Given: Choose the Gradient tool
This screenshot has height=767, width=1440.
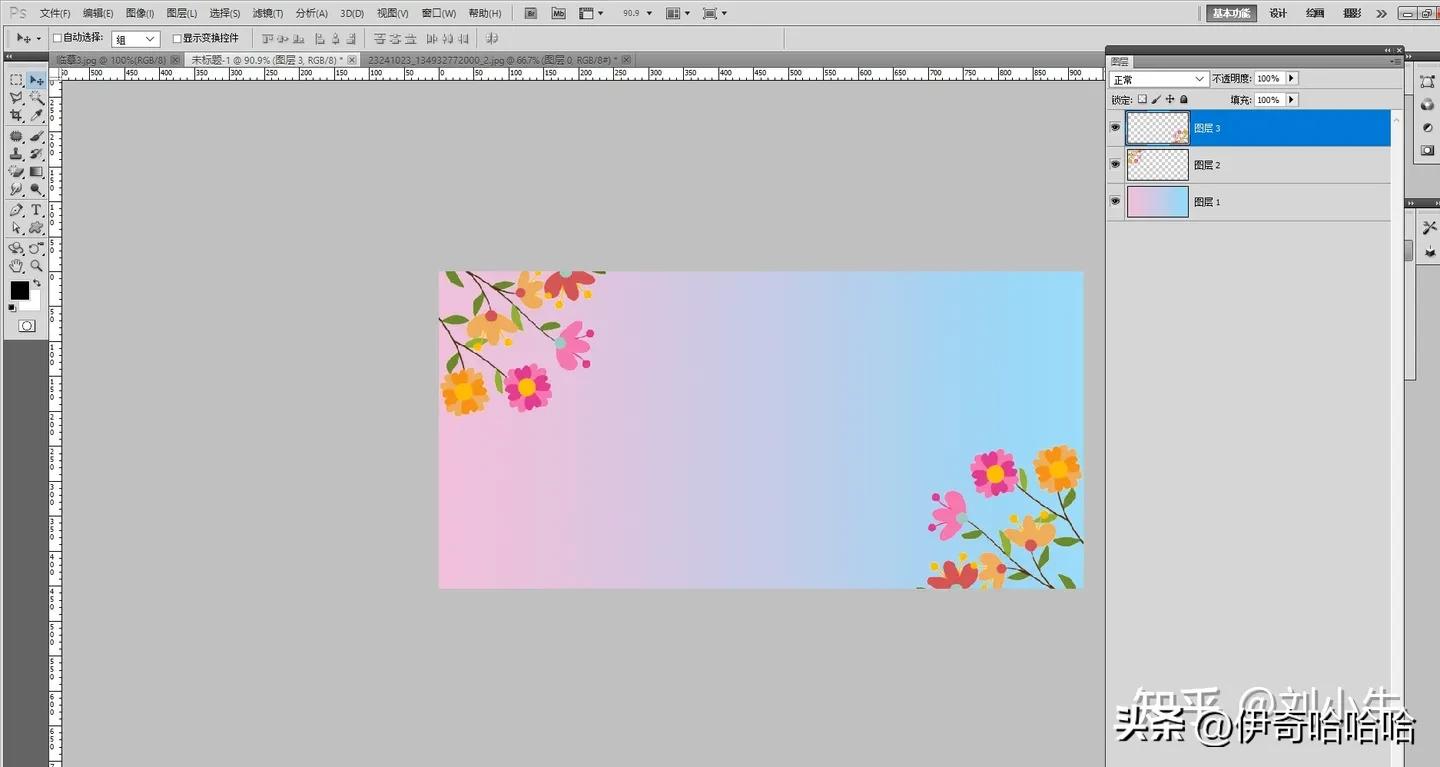Looking at the screenshot, I should click(36, 171).
